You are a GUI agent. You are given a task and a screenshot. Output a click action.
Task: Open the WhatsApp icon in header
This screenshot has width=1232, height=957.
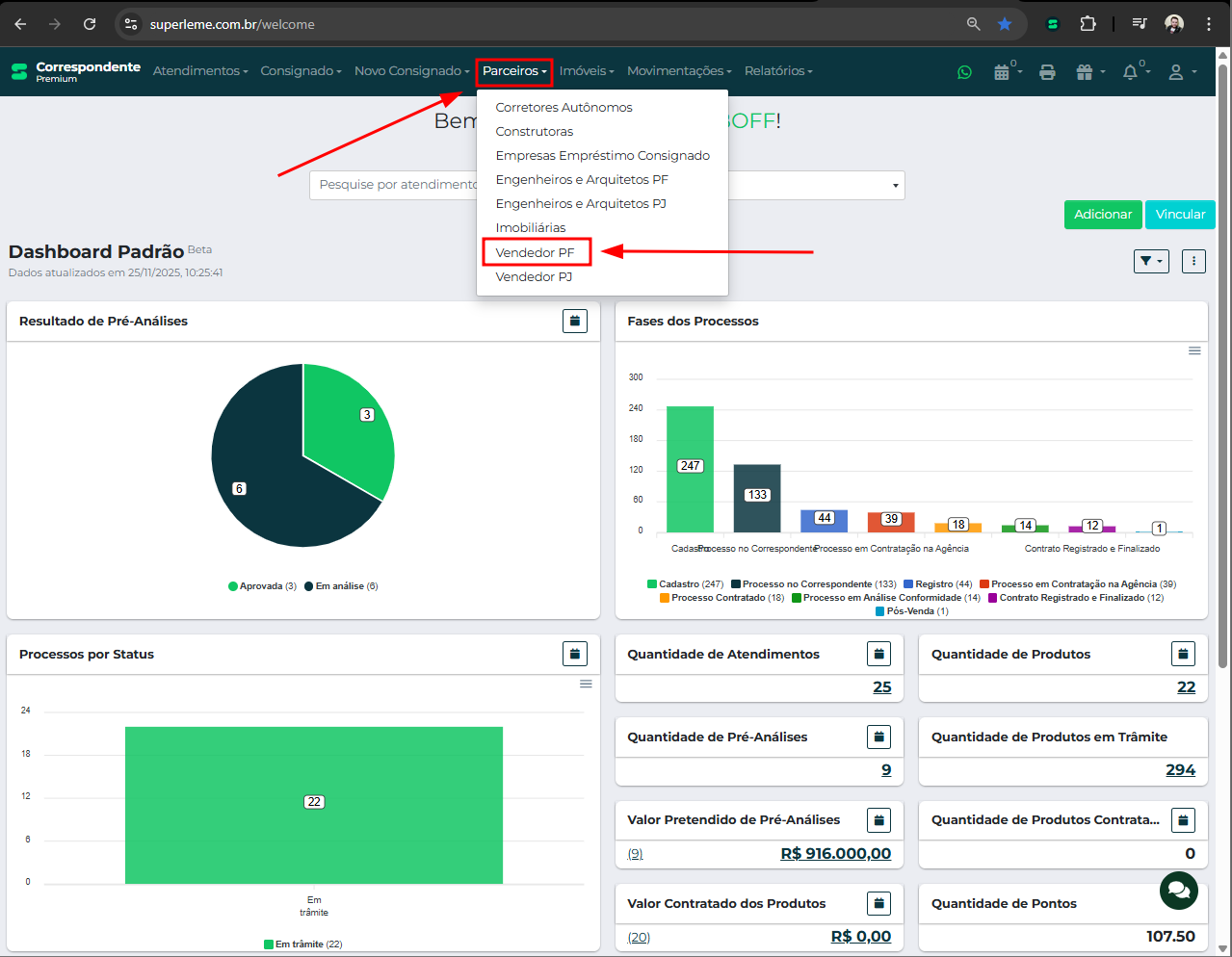point(964,72)
